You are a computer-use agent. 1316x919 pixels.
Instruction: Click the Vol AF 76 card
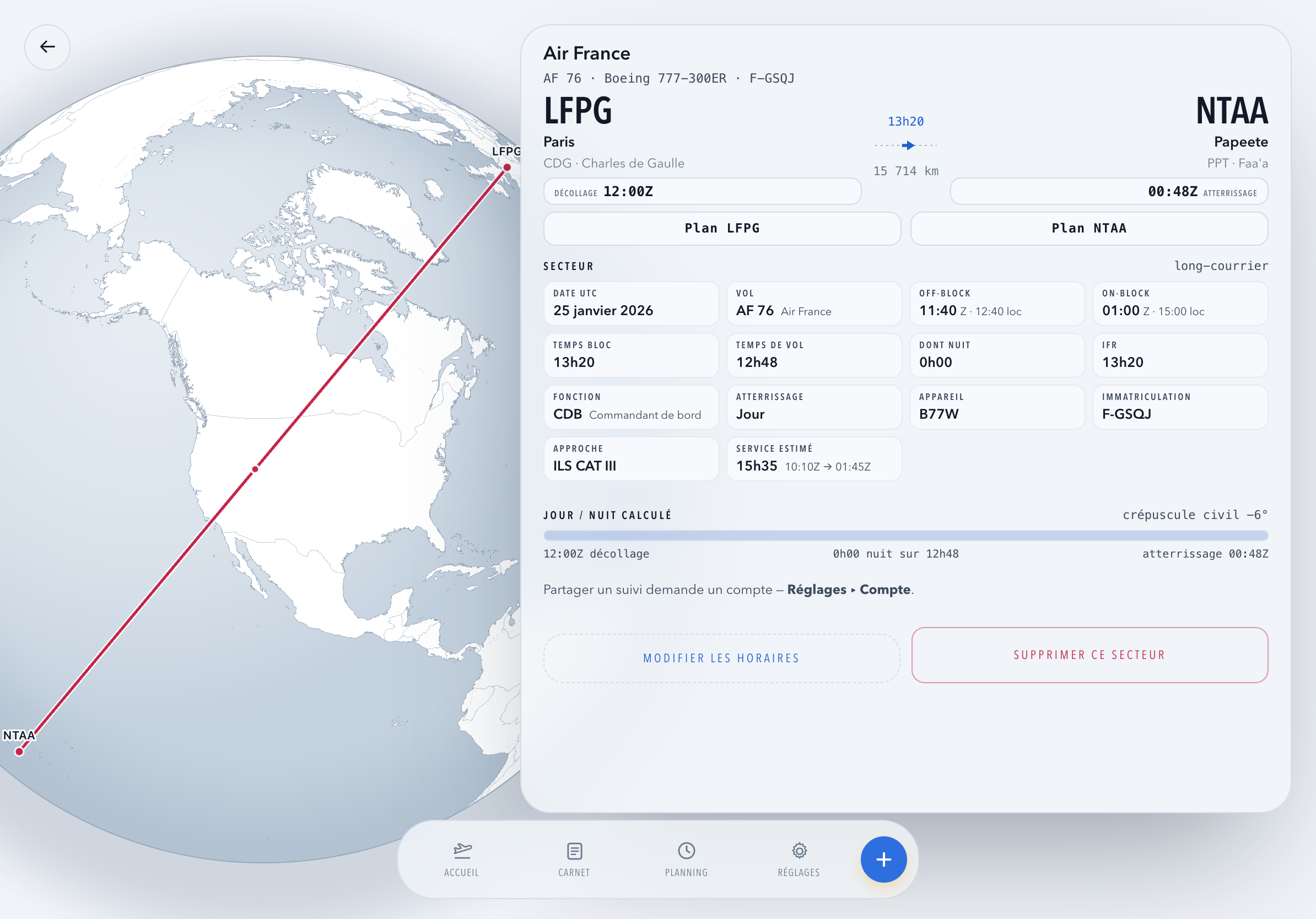tap(814, 303)
